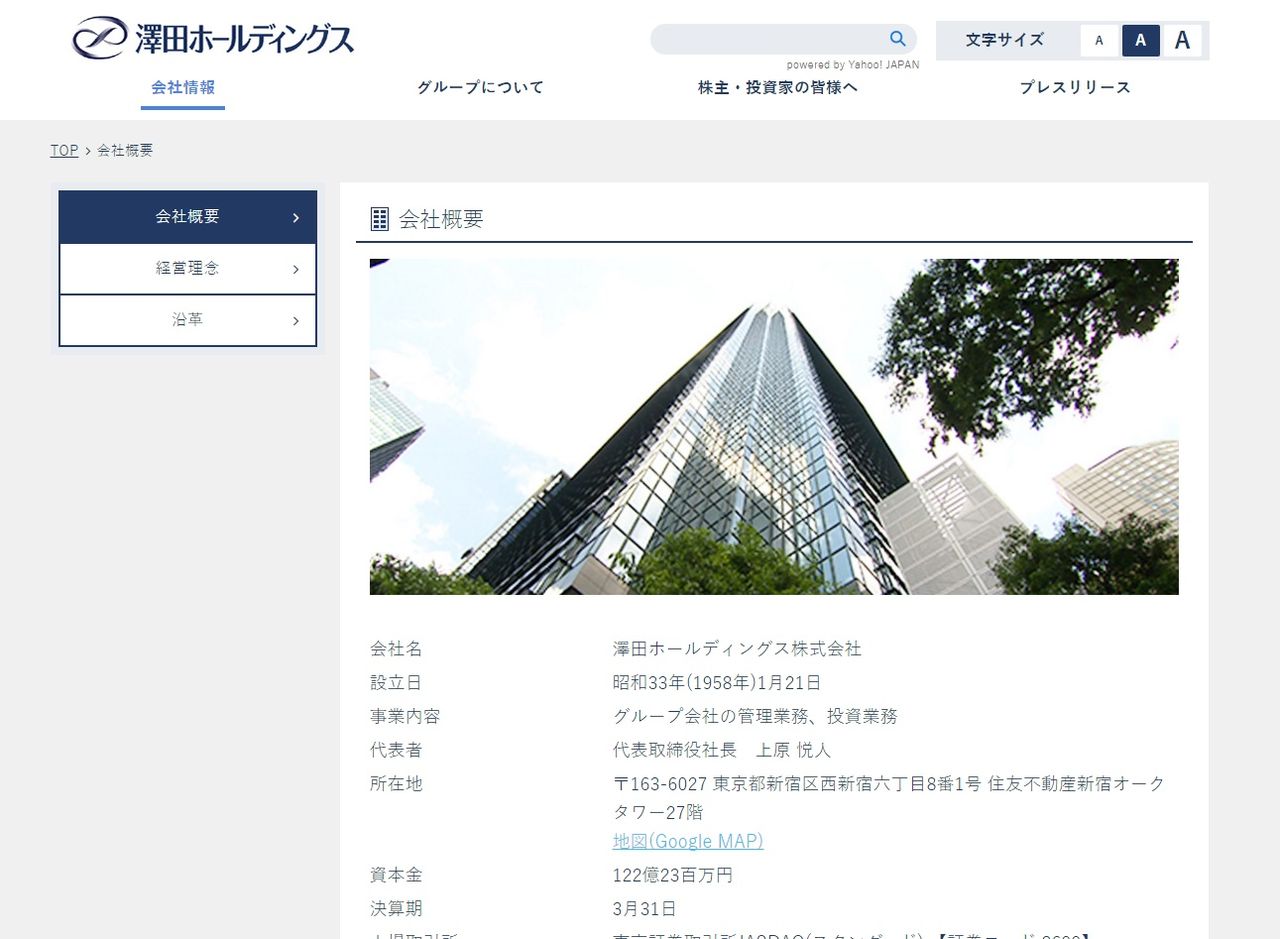Click the chevron on 経営理念 sidebar item
Screen dimensions: 1280x939
(x=296, y=270)
